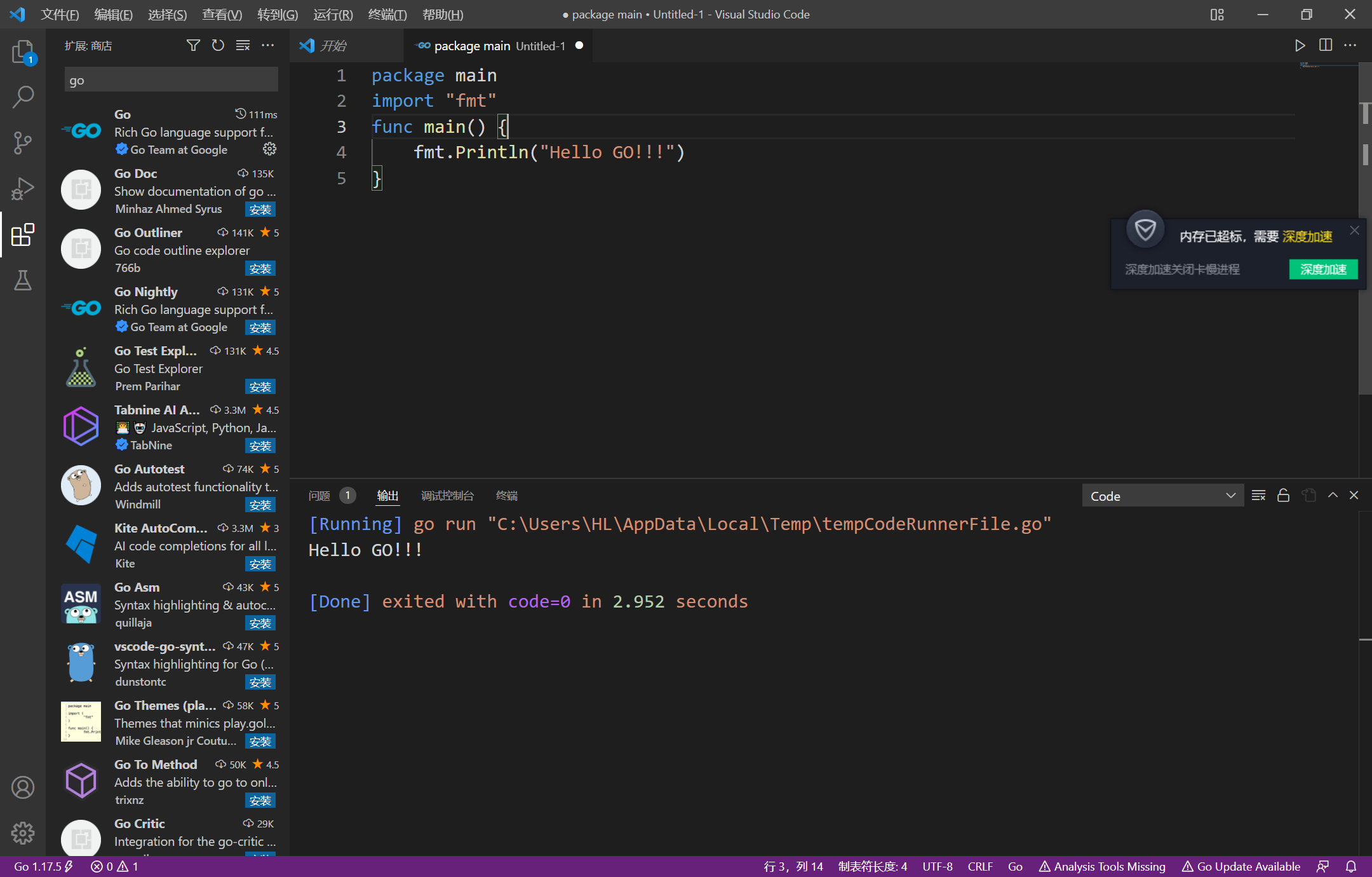Open Source Control view in activity bar
The image size is (1372, 877).
point(23,143)
